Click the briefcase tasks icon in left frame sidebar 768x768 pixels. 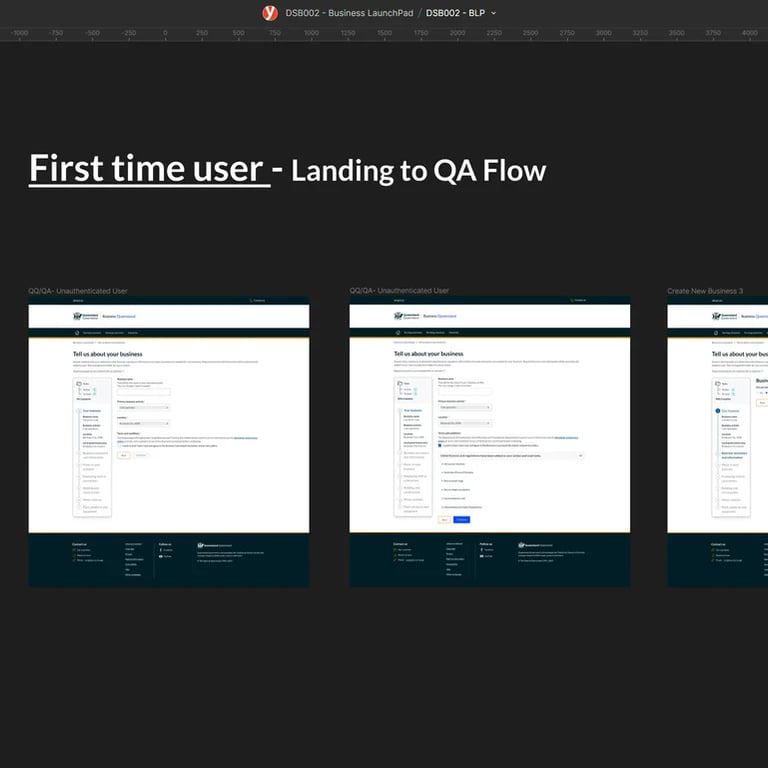[x=79, y=384]
